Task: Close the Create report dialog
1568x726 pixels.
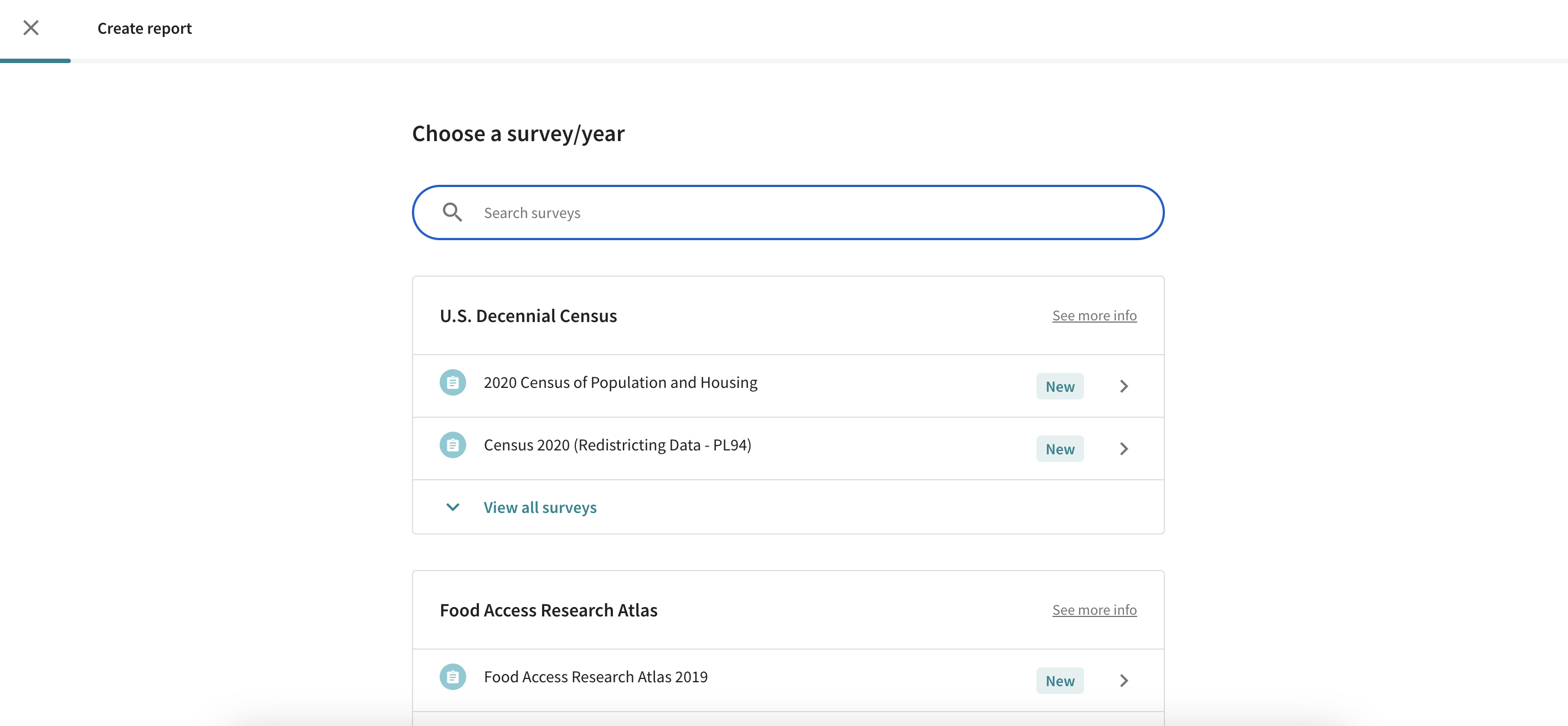Action: 31,28
